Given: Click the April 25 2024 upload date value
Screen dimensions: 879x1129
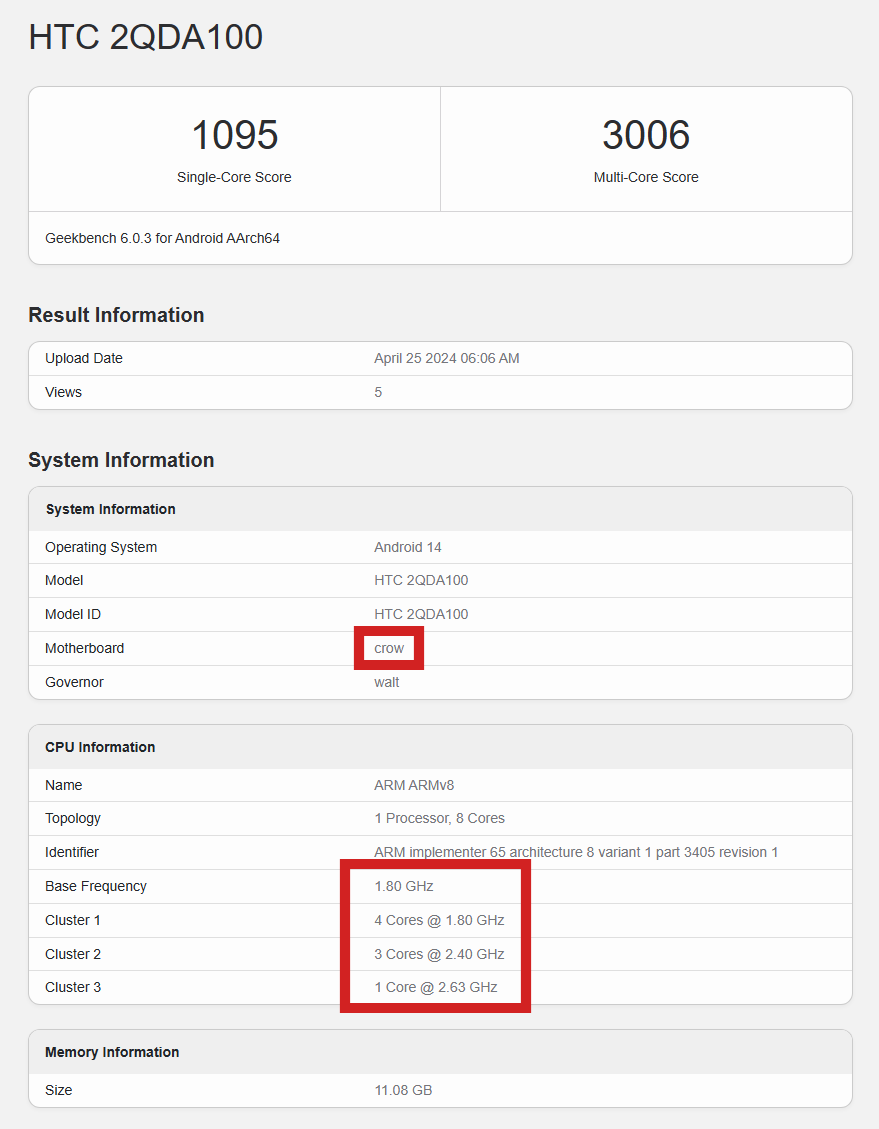Looking at the screenshot, I should [446, 358].
